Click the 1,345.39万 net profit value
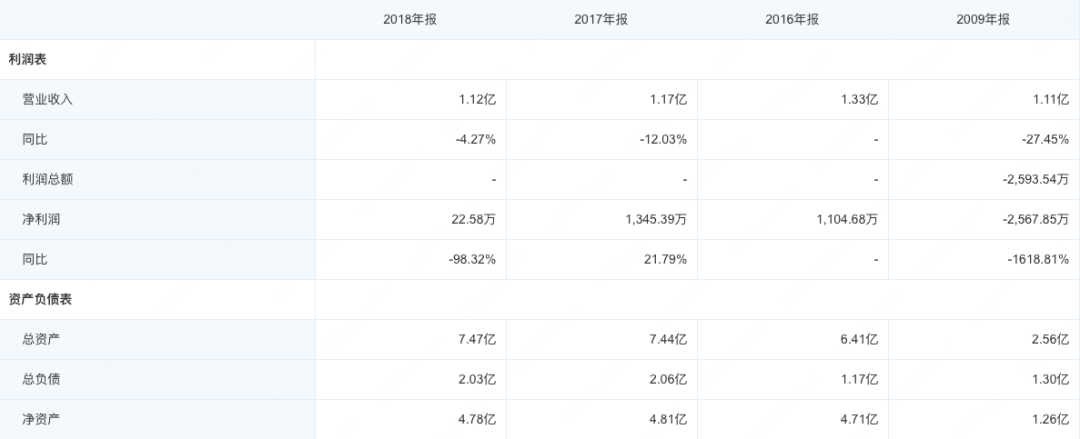Screen dimensions: 1080x439 point(648,220)
